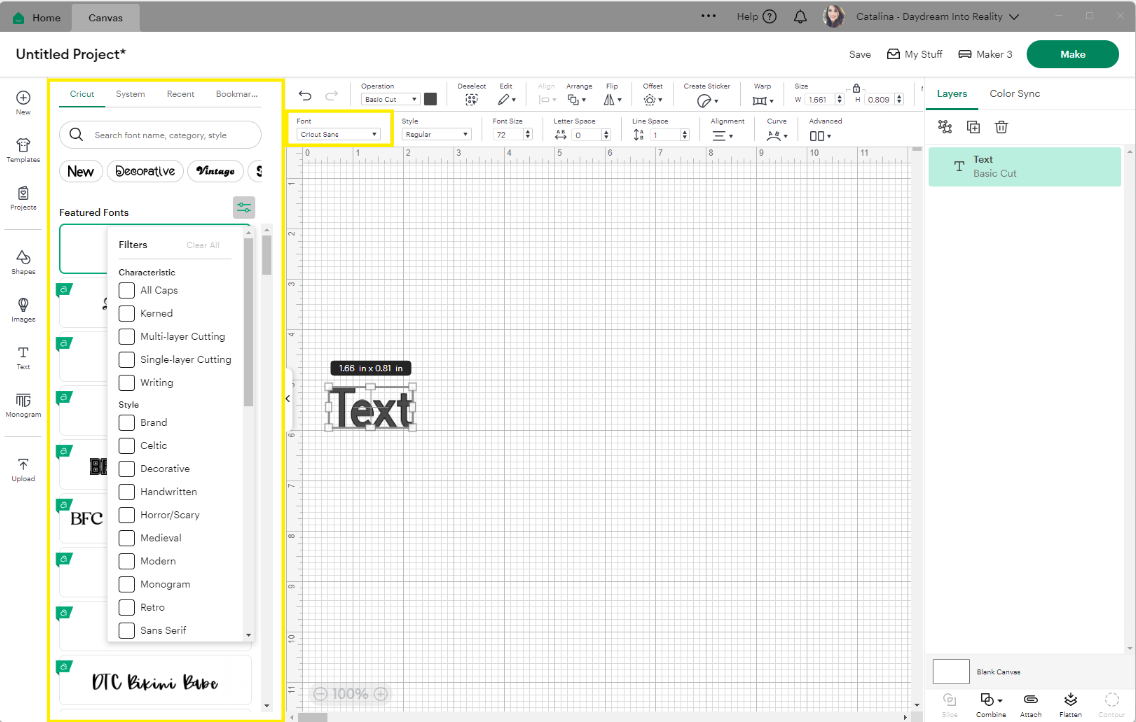Screen dimensions: 1136x722
Task: Open the Edit pencil menu
Action: pyautogui.click(x=506, y=99)
